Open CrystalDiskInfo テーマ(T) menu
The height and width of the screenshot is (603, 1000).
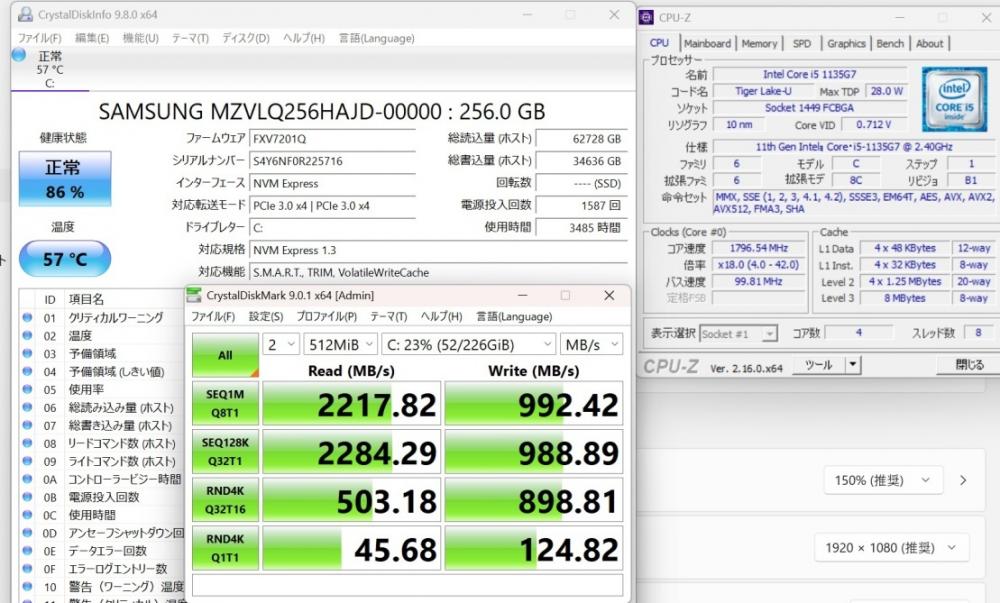click(x=190, y=38)
